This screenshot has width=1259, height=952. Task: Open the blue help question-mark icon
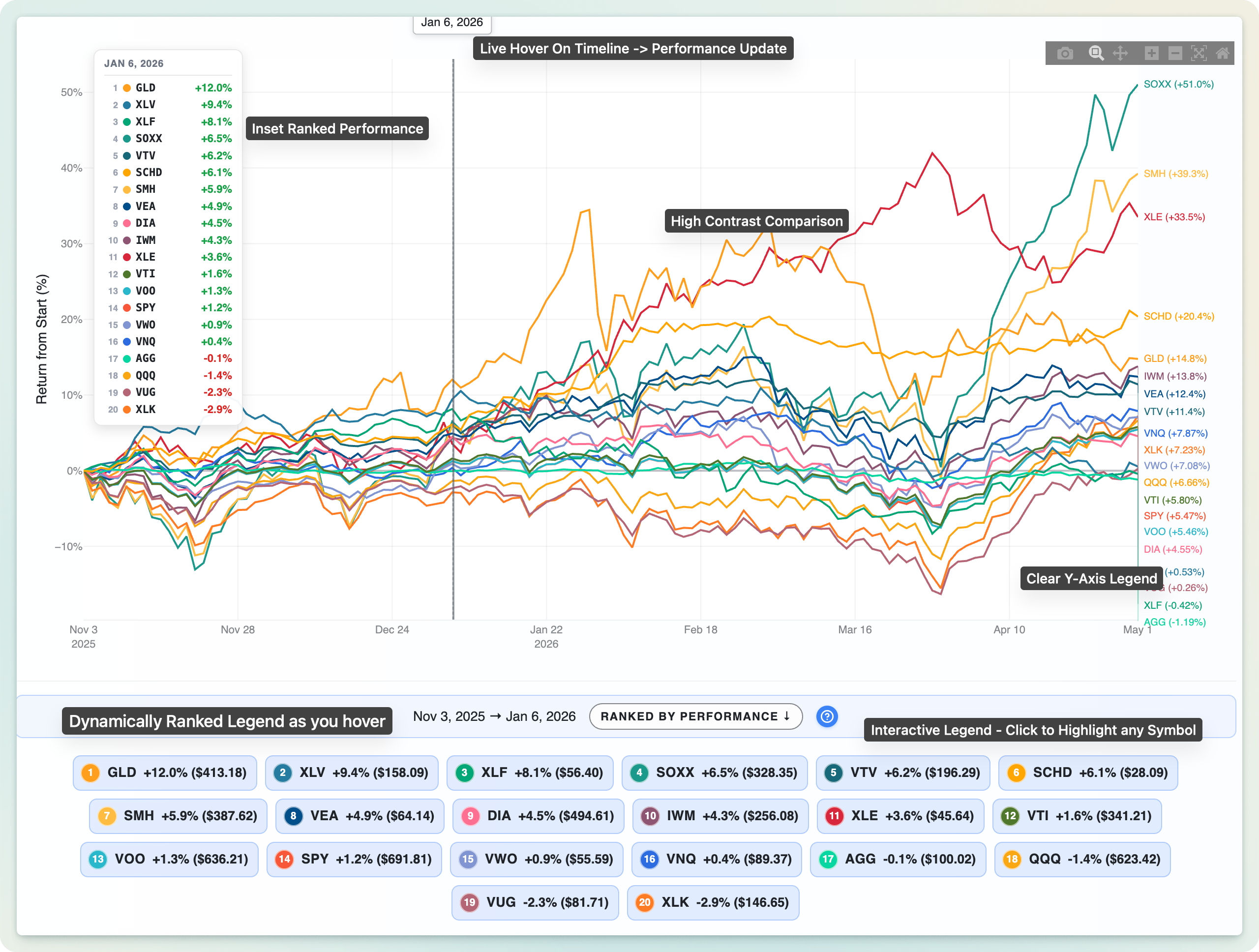click(x=827, y=716)
